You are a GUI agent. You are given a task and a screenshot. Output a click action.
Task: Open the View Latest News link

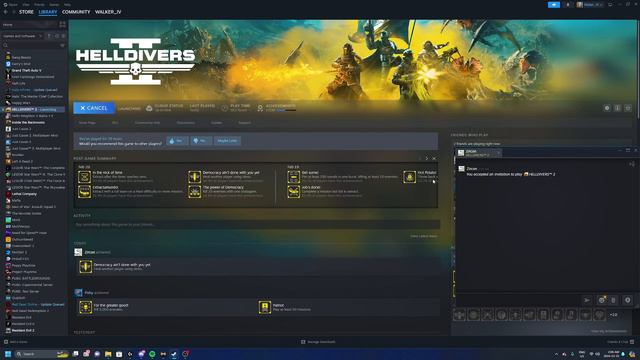[424, 236]
